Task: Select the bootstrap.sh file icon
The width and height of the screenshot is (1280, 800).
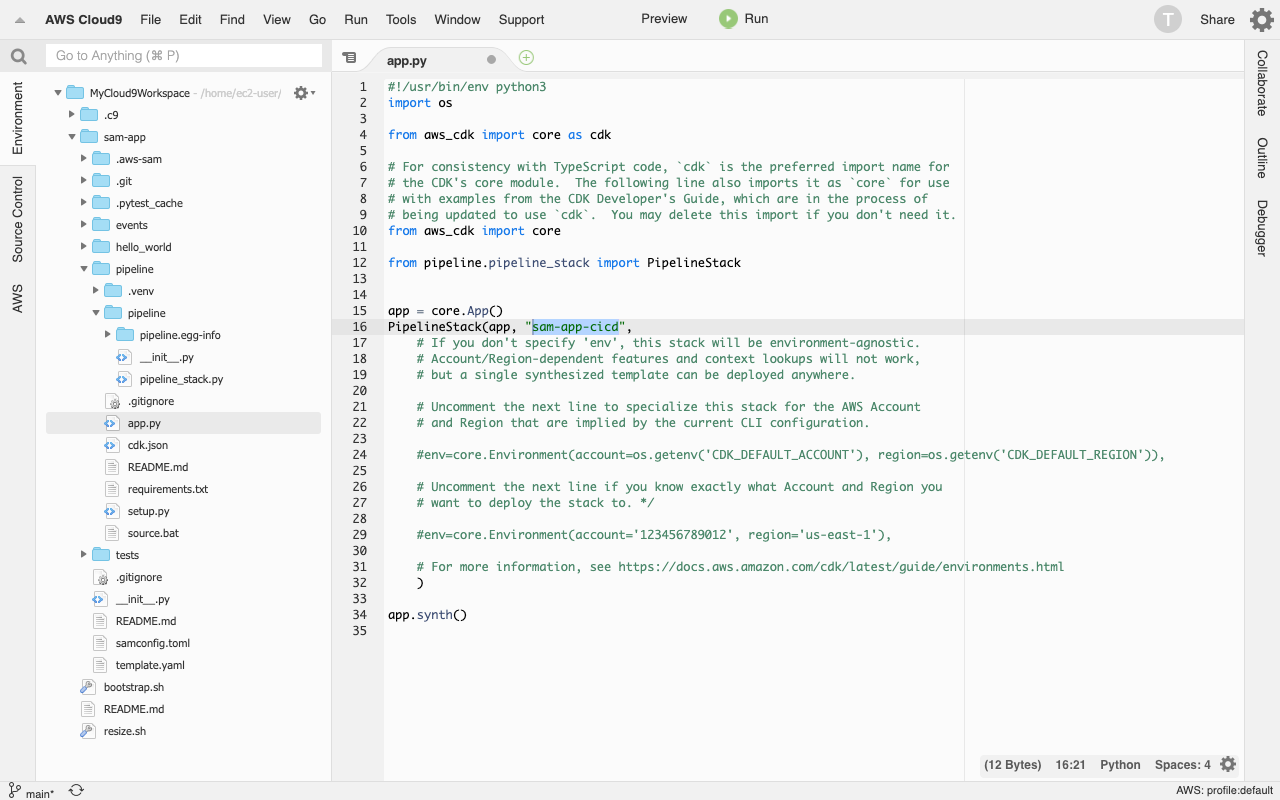Action: [88, 687]
